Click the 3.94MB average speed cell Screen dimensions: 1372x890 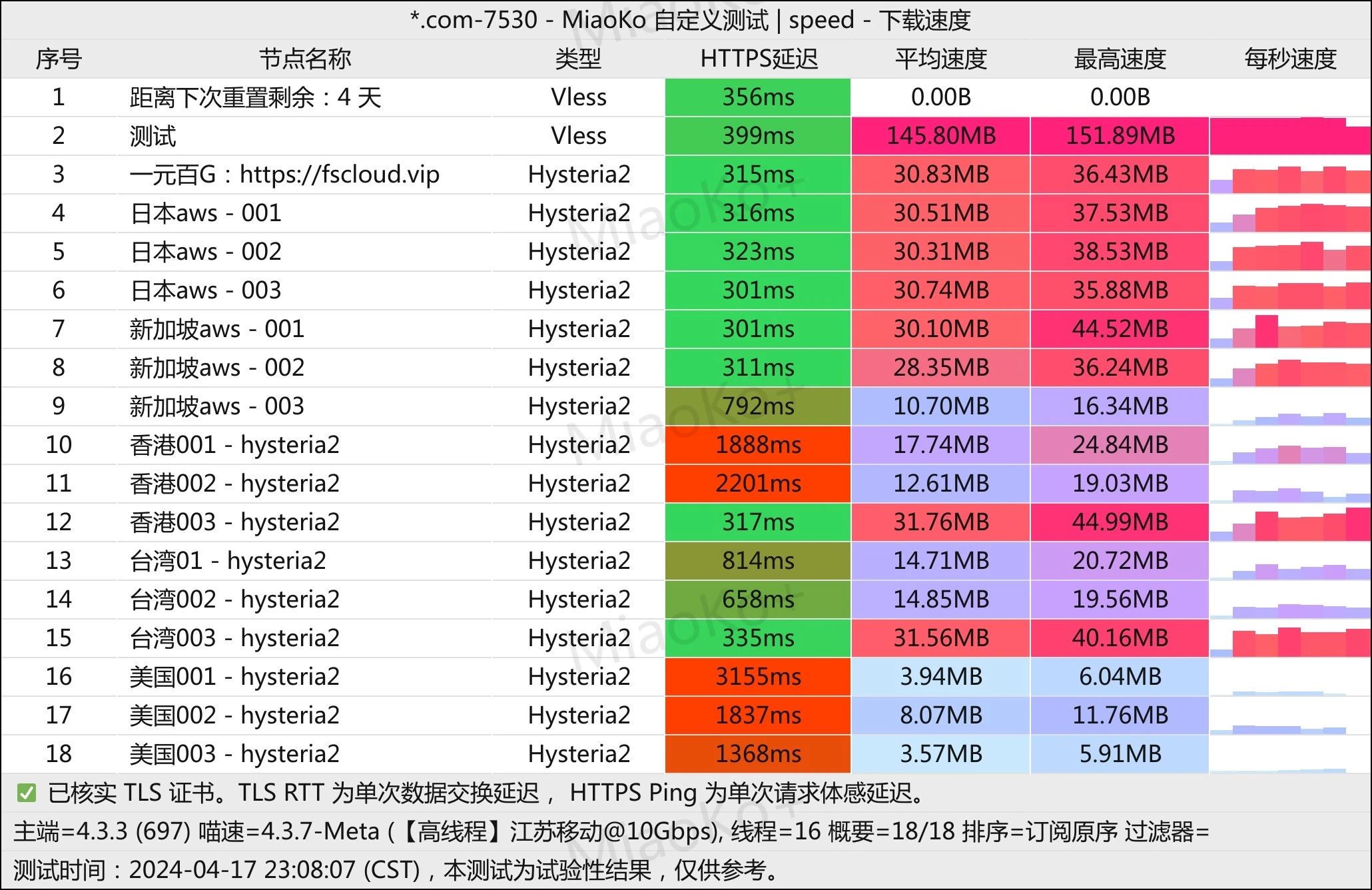coord(940,677)
